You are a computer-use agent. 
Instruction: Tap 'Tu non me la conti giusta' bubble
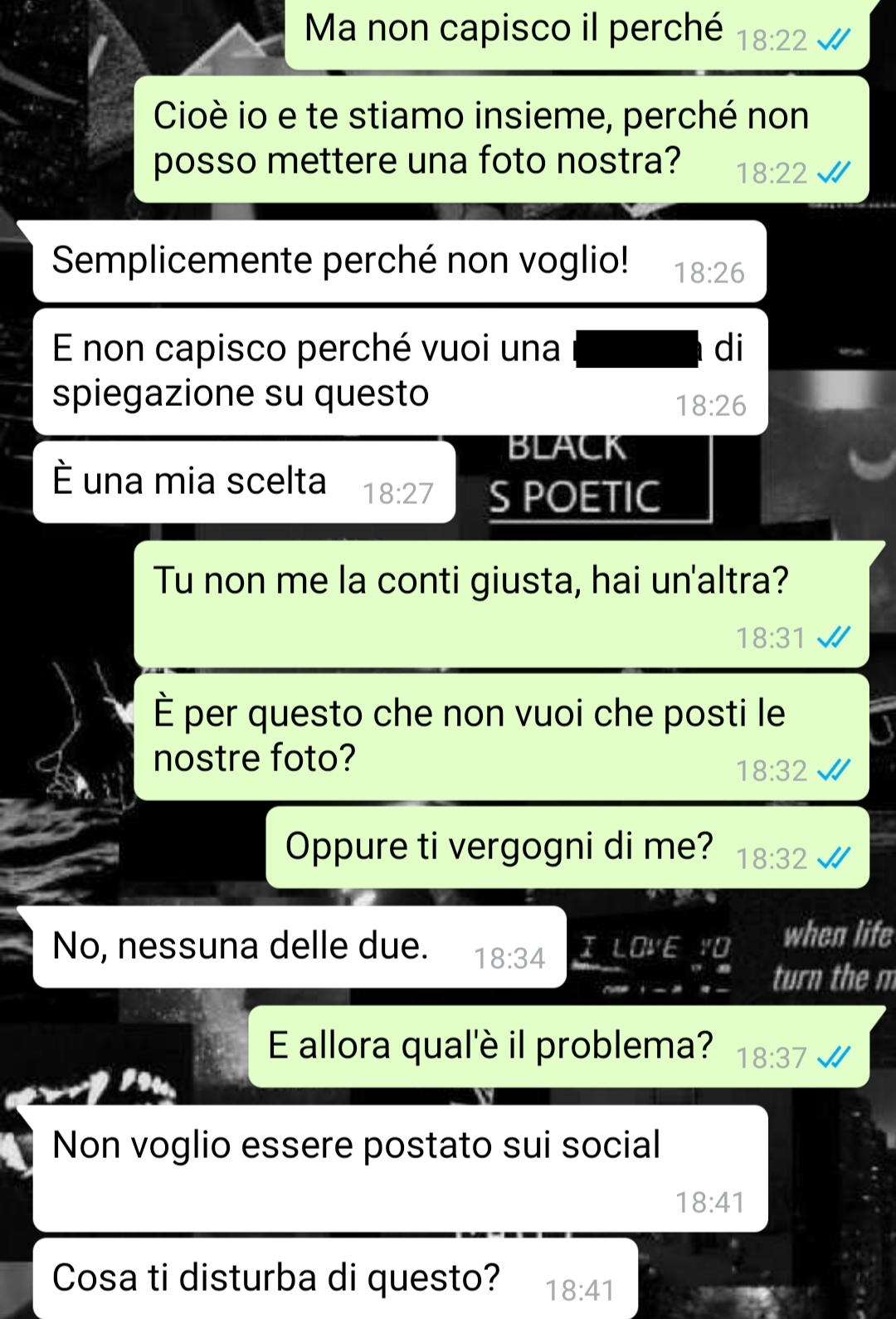tap(501, 604)
